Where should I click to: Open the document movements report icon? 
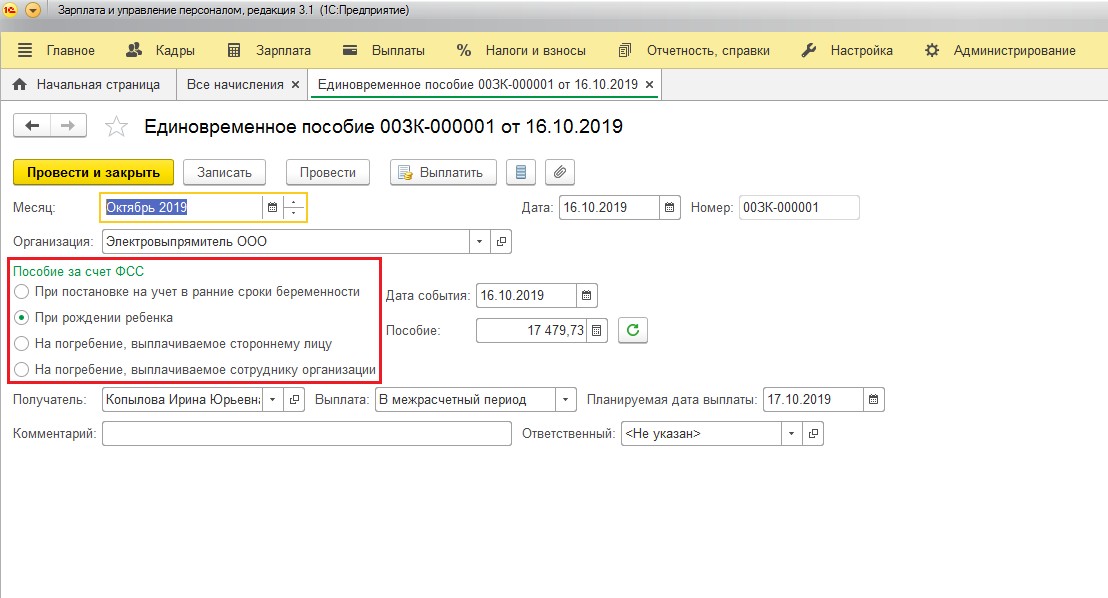pos(521,172)
